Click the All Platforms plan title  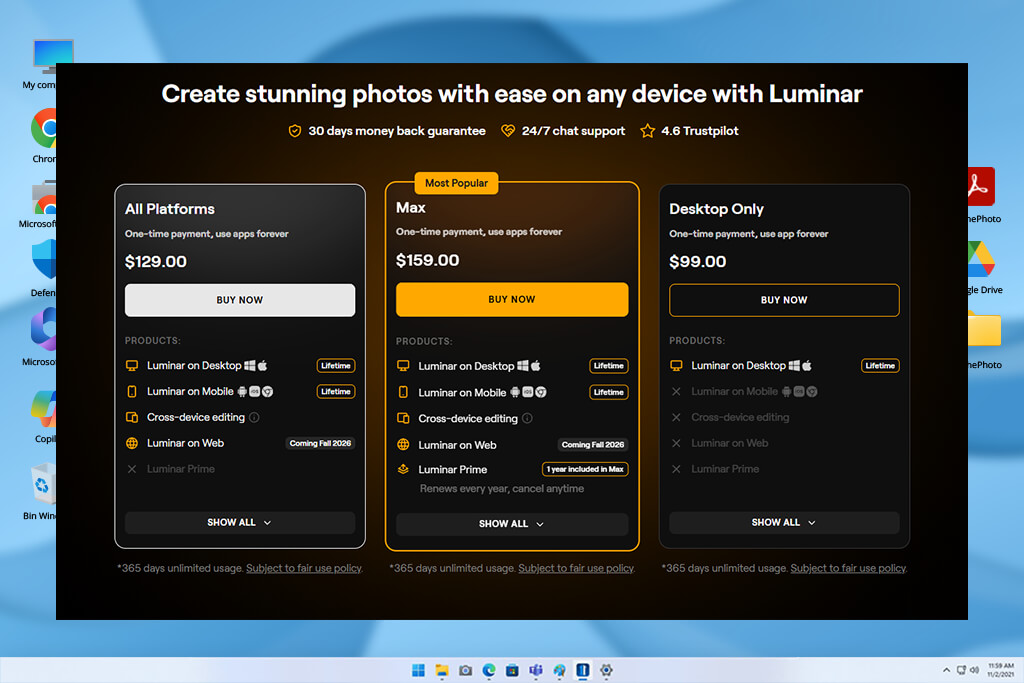(169, 209)
